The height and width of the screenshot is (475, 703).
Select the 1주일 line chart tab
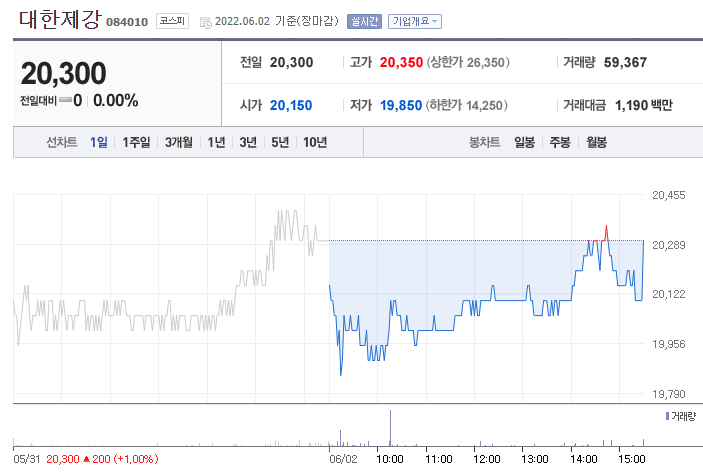[x=136, y=142]
